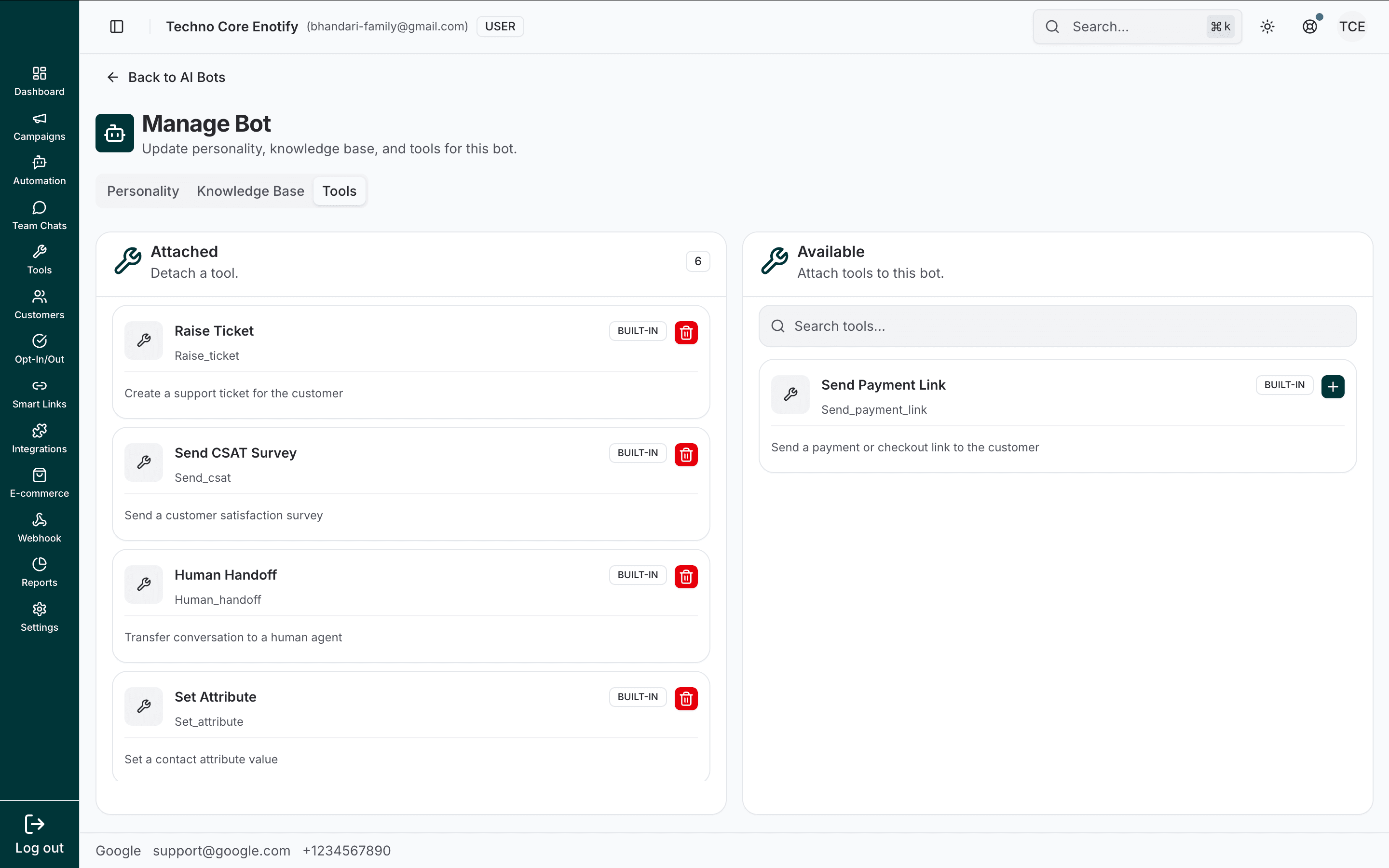This screenshot has width=1389, height=868.
Task: Open Settings in the sidebar
Action: 39,617
